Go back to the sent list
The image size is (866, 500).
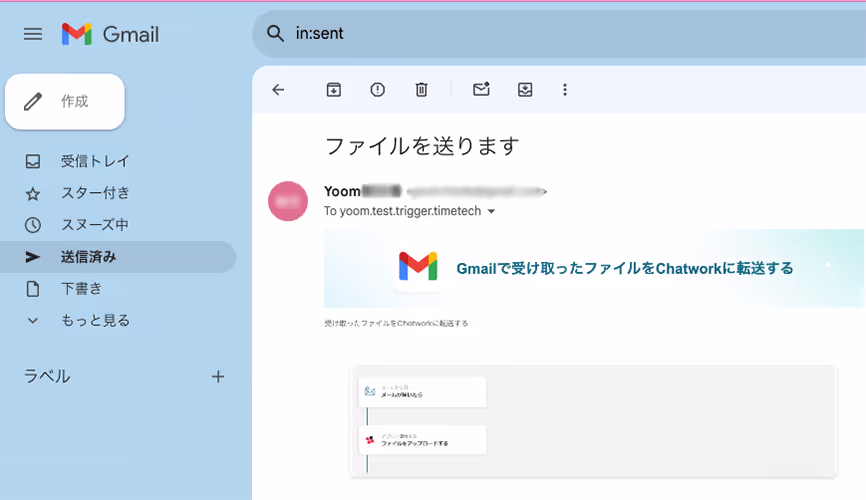(278, 90)
